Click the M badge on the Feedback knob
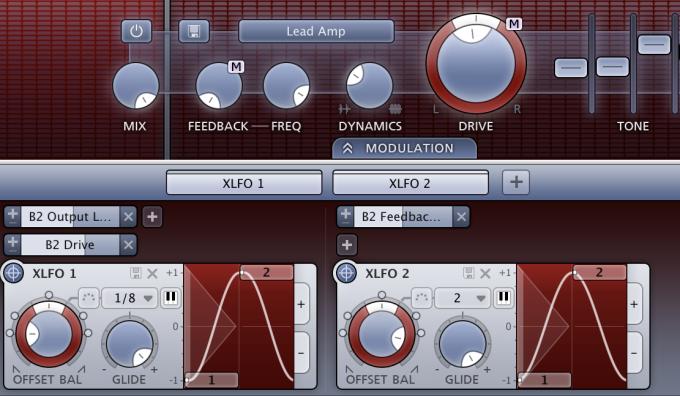This screenshot has height=396, width=680. [236, 67]
